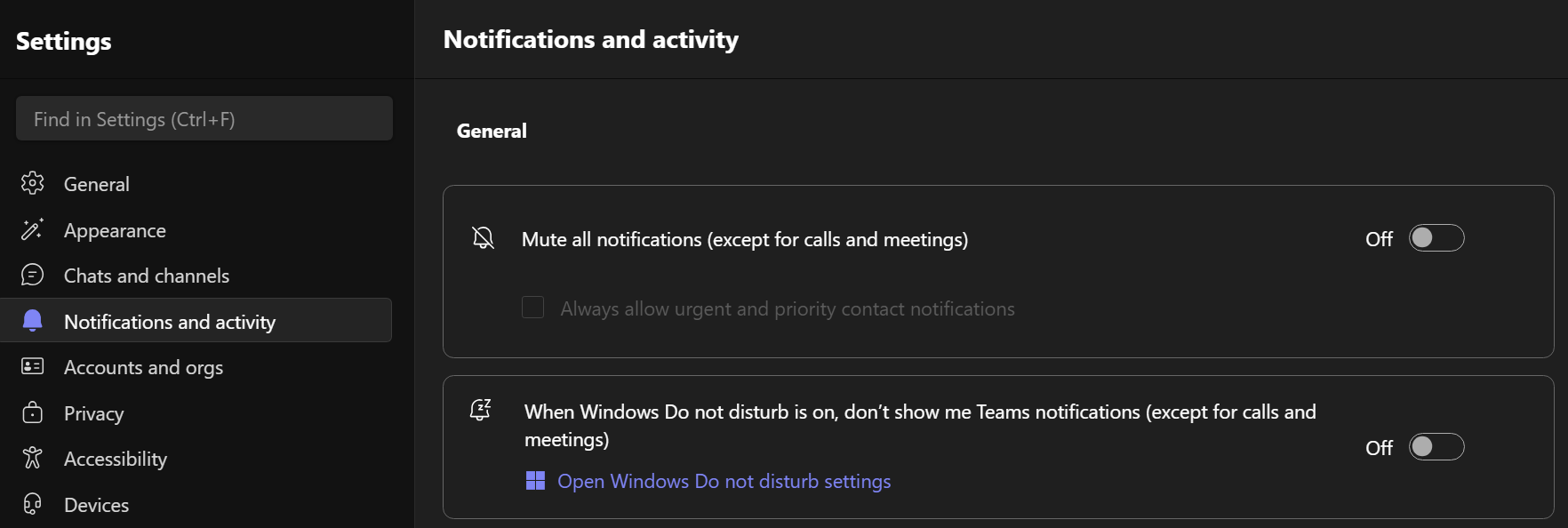The width and height of the screenshot is (1568, 528).
Task: Toggle Mute all notifications switch on
Action: pyautogui.click(x=1436, y=238)
